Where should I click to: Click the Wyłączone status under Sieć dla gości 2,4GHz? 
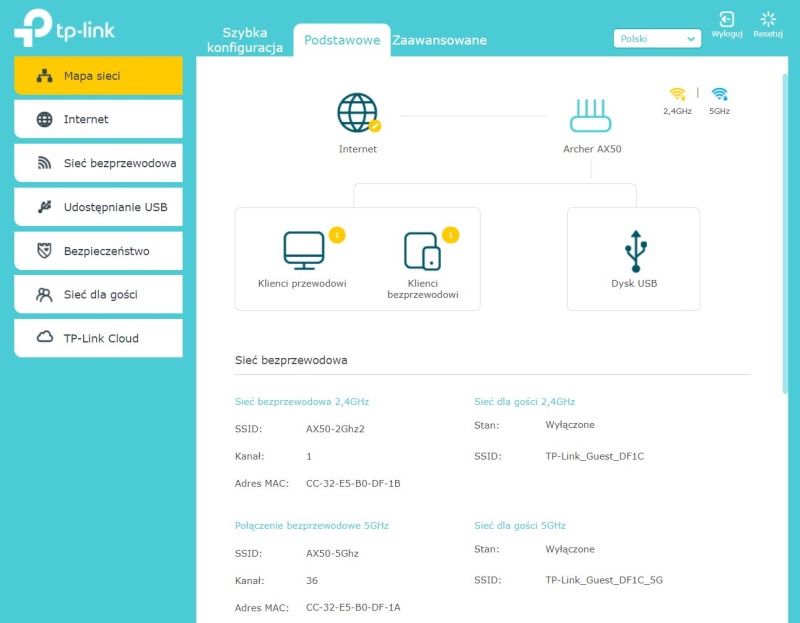[570, 425]
